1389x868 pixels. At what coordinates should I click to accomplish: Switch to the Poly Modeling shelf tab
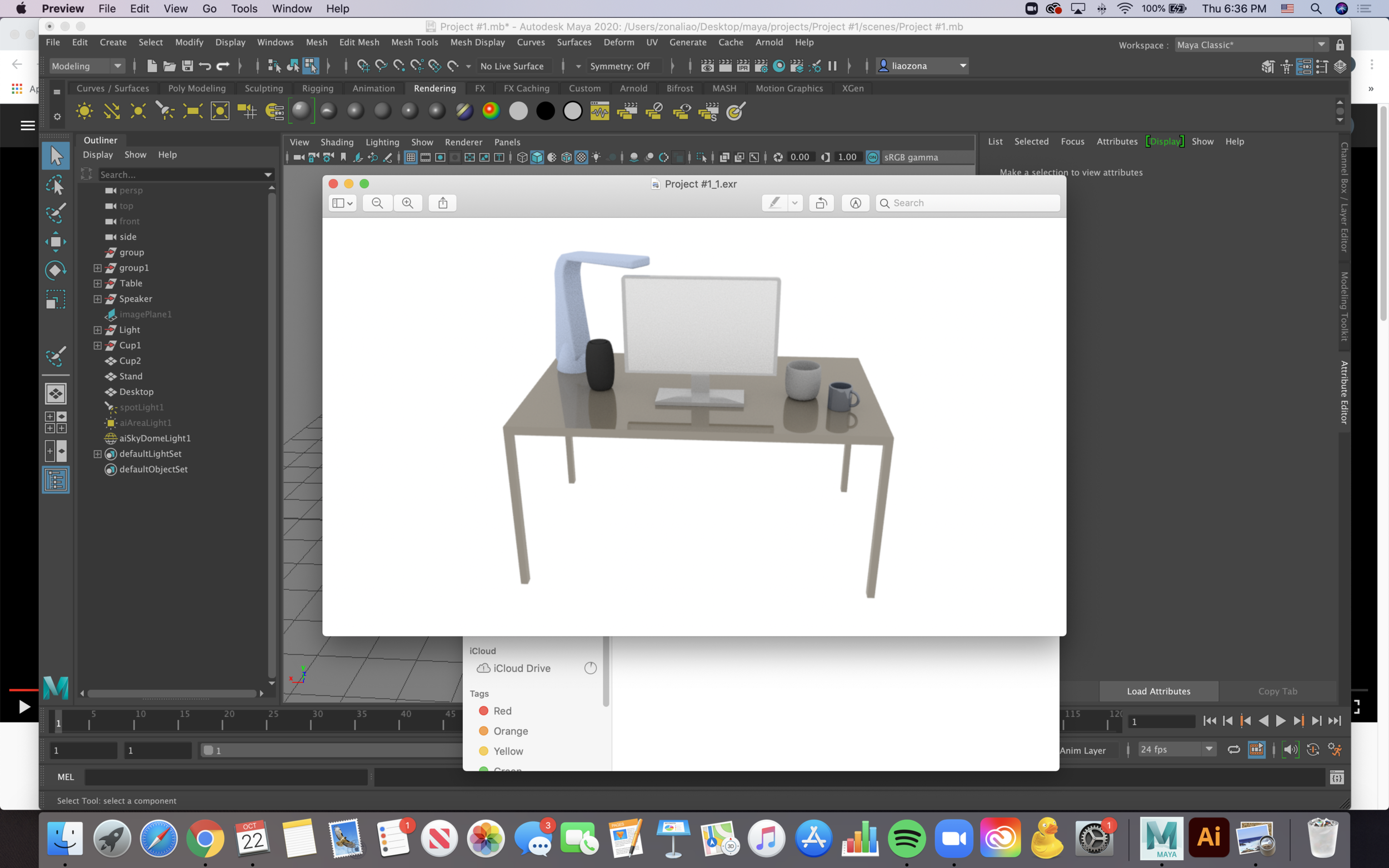[196, 88]
